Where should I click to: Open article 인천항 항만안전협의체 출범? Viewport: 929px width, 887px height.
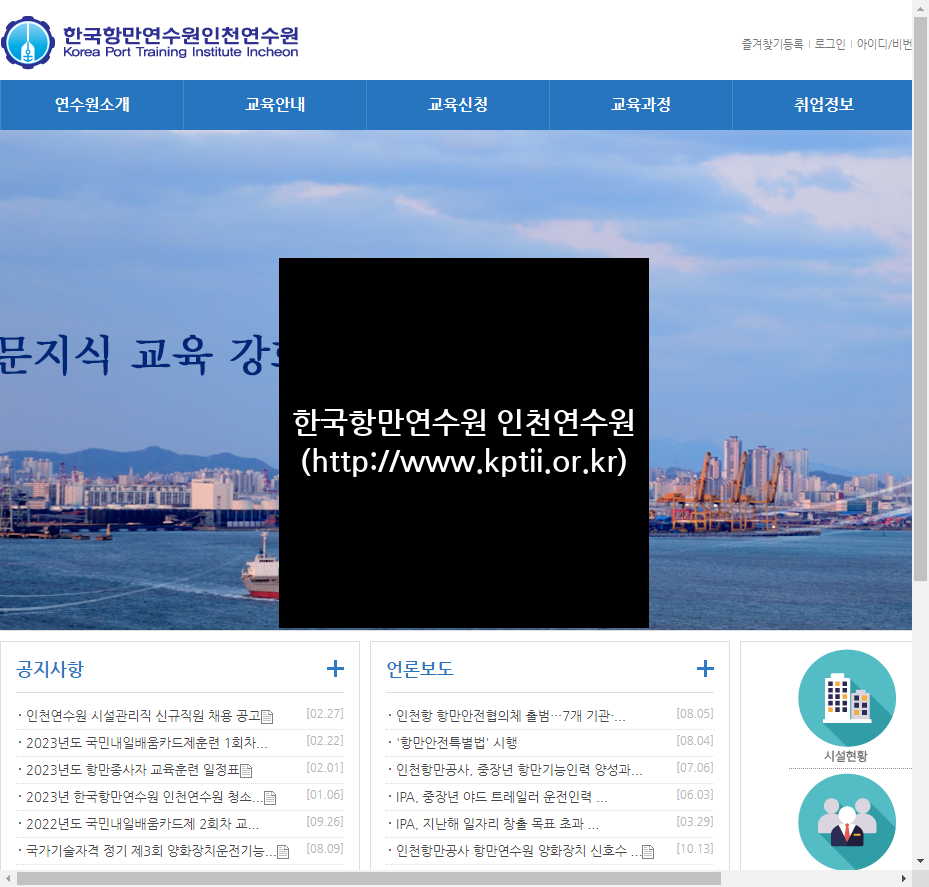[x=511, y=716]
